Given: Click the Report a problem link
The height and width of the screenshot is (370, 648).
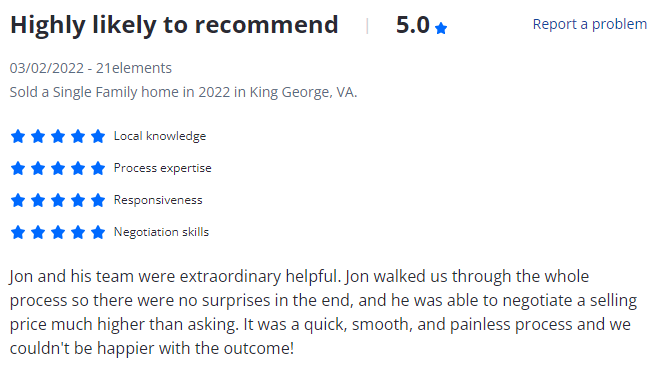Looking at the screenshot, I should [589, 24].
